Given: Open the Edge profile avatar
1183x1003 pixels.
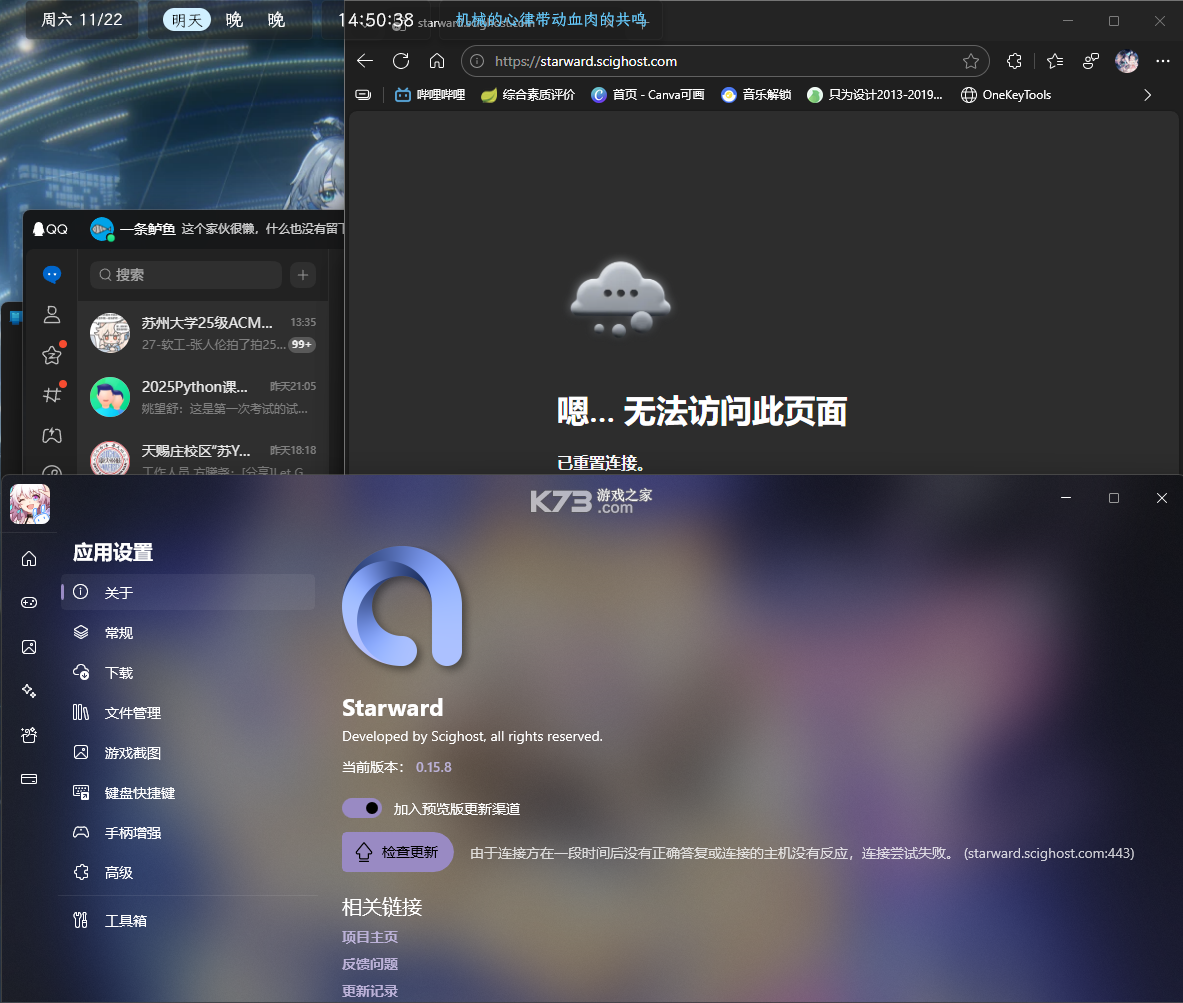Looking at the screenshot, I should [x=1126, y=61].
